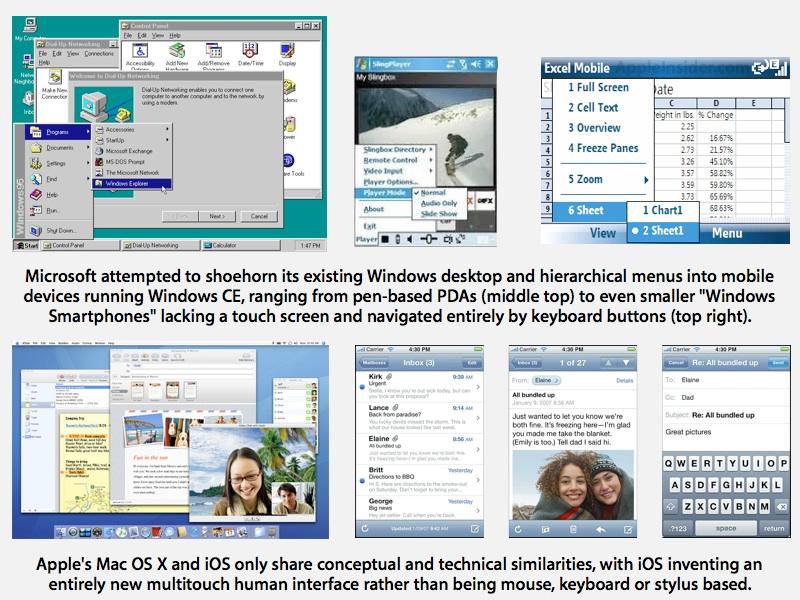Image resolution: width=800 pixels, height=600 pixels.
Task: Select Slide Show player mode
Action: coord(439,214)
